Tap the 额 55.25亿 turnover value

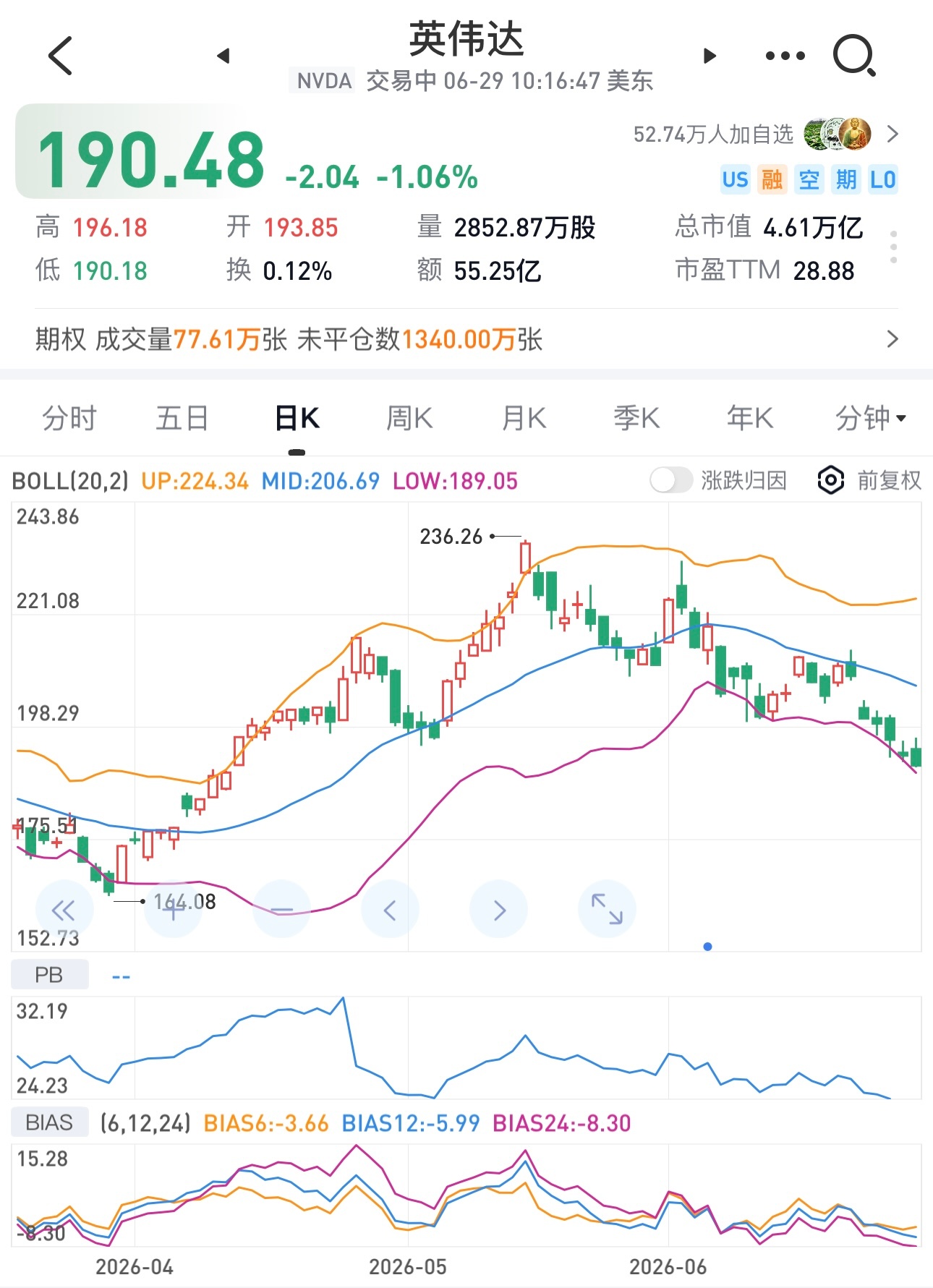[x=479, y=270]
